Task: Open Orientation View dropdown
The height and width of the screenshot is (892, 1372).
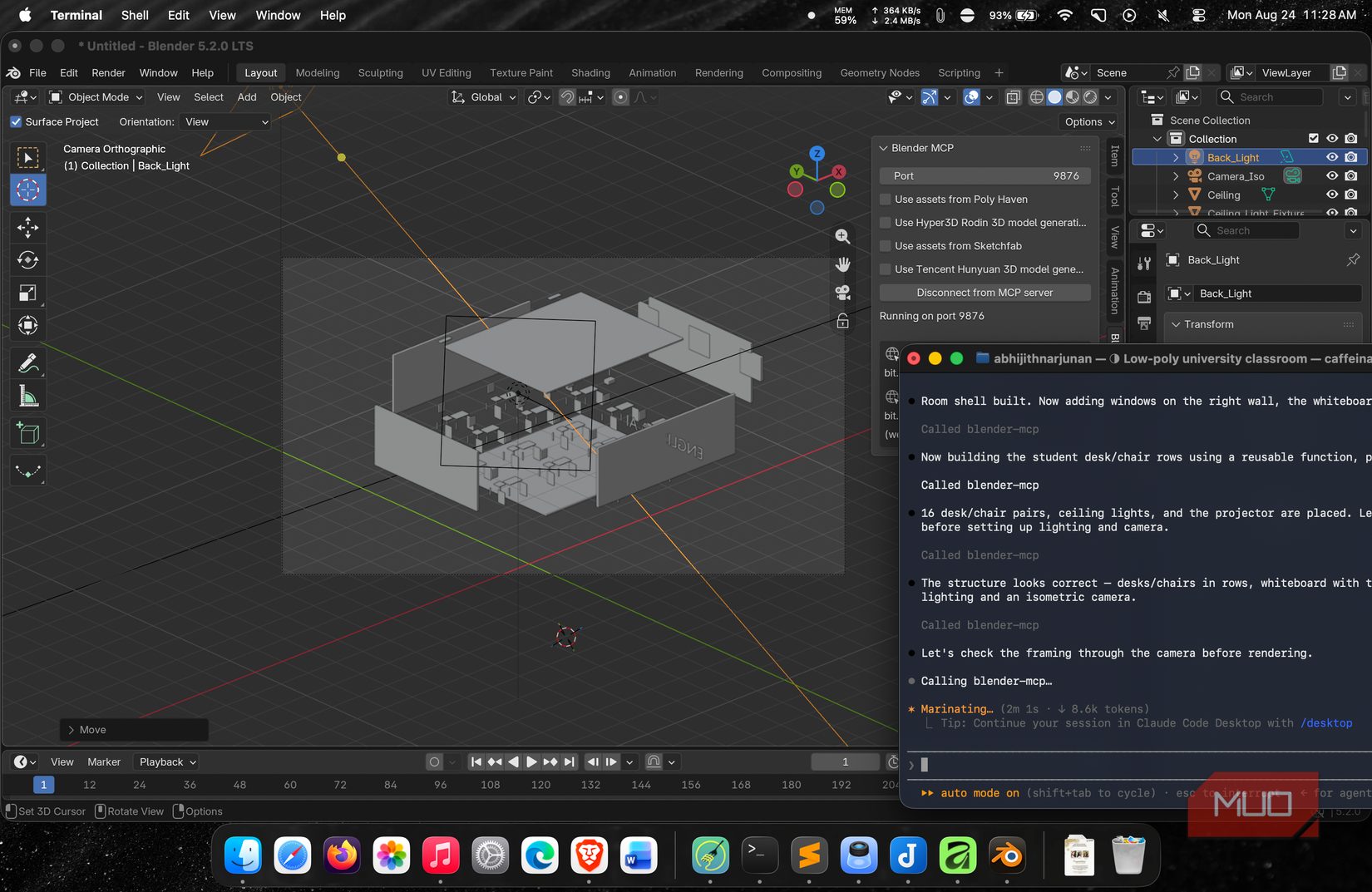Action: pos(225,121)
